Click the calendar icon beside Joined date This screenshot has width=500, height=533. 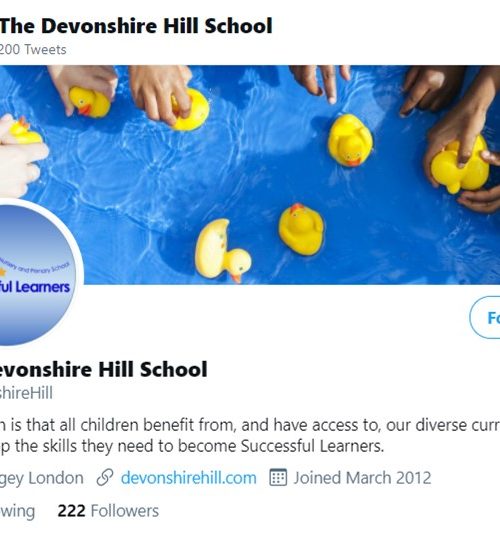click(x=278, y=477)
